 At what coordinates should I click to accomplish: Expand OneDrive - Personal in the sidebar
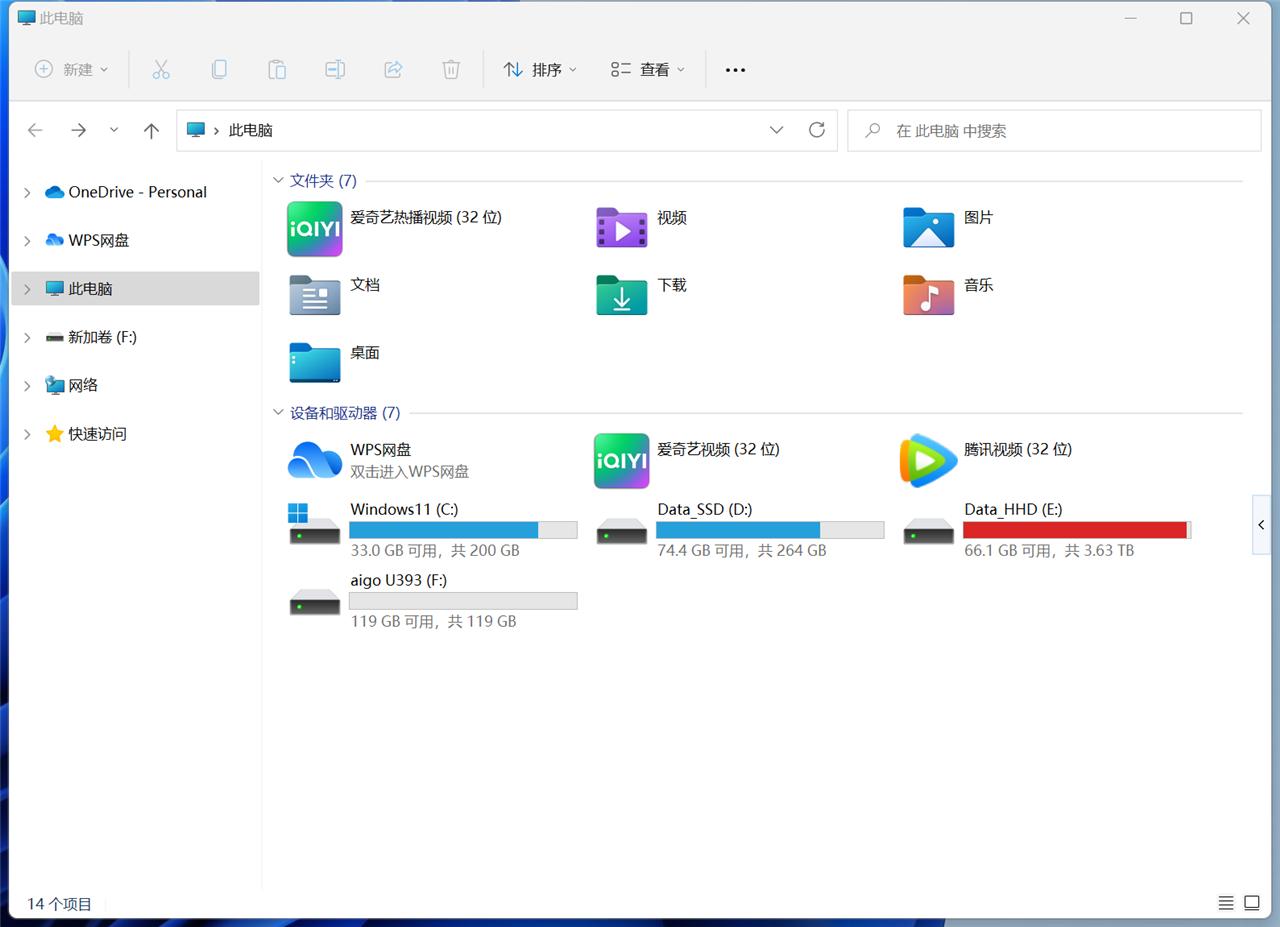tap(26, 192)
